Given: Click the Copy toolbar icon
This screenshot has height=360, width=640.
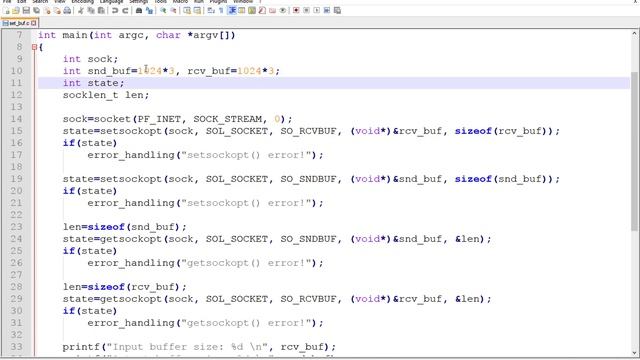Looking at the screenshot, I should coord(91,10).
